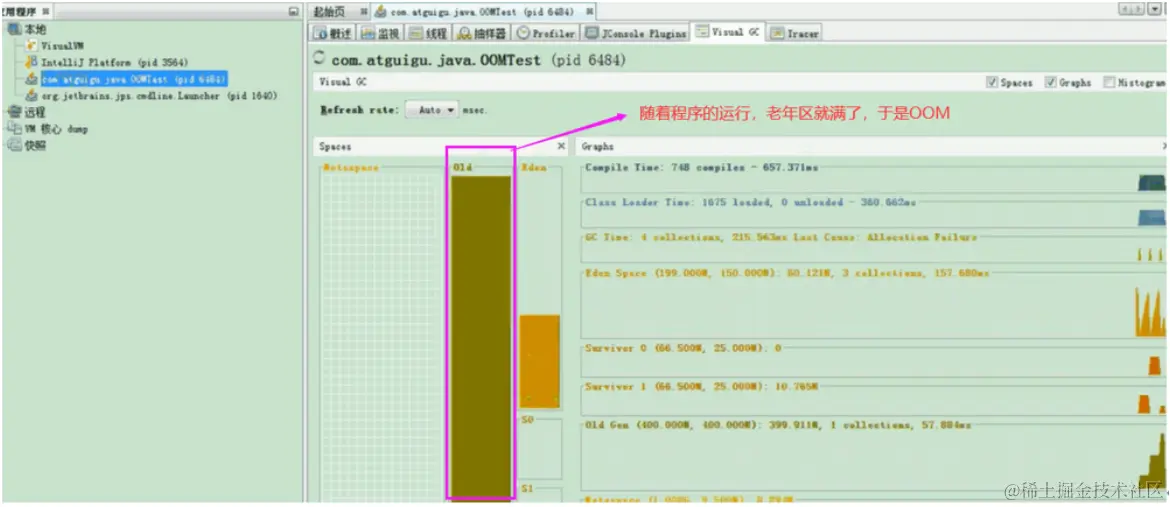This screenshot has width=1170, height=507.
Task: Click the refresh spinner beside the OOMTest title
Action: 319,58
